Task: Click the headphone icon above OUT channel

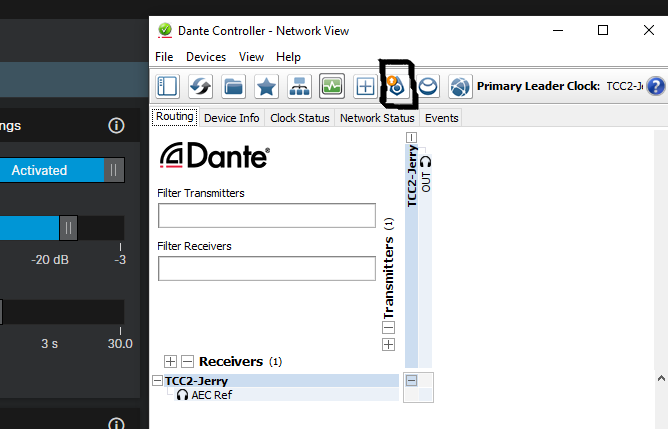Action: click(426, 162)
